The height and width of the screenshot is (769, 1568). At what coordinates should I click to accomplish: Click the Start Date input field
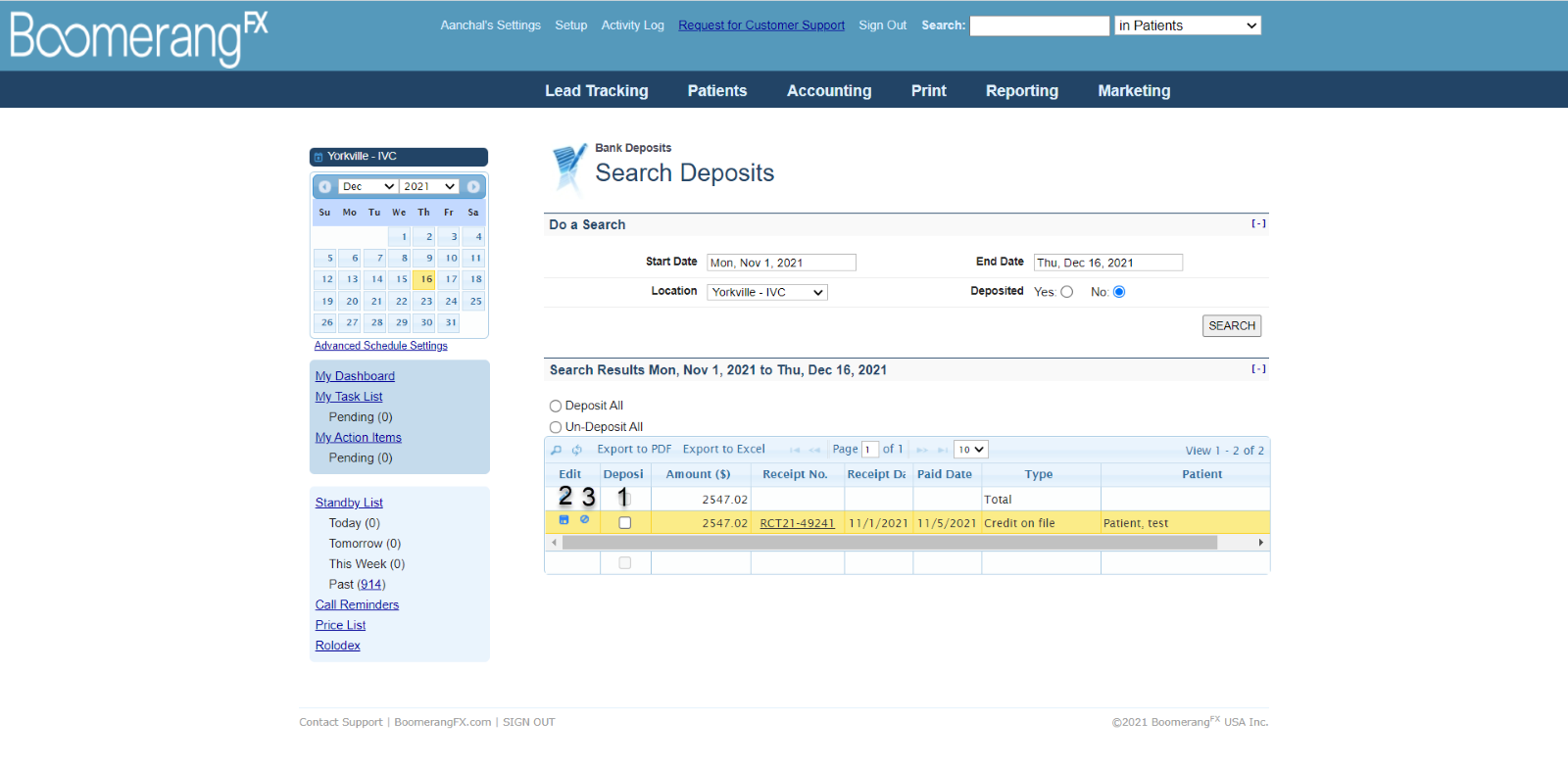(781, 263)
